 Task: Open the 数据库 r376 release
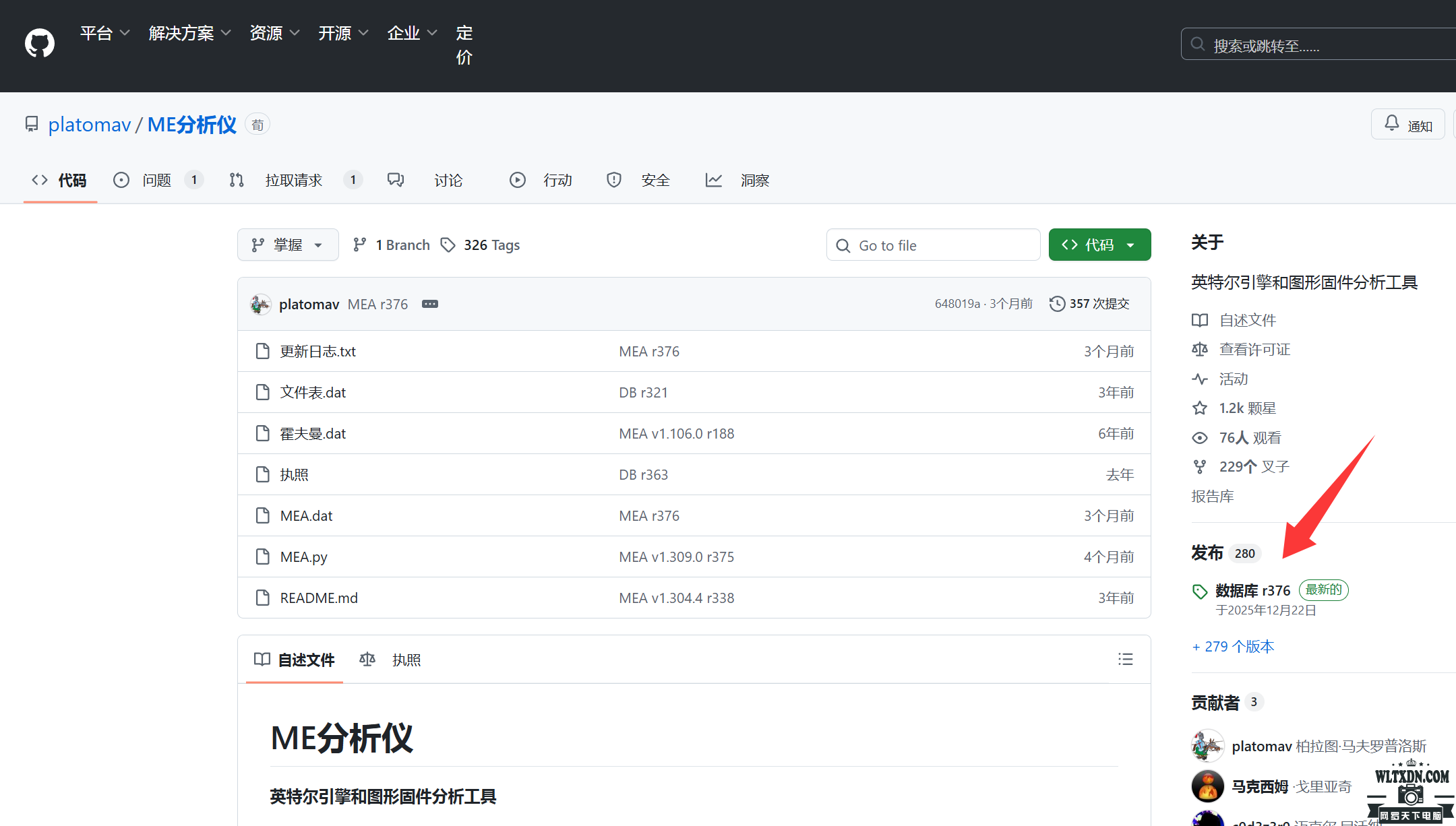click(x=1252, y=590)
